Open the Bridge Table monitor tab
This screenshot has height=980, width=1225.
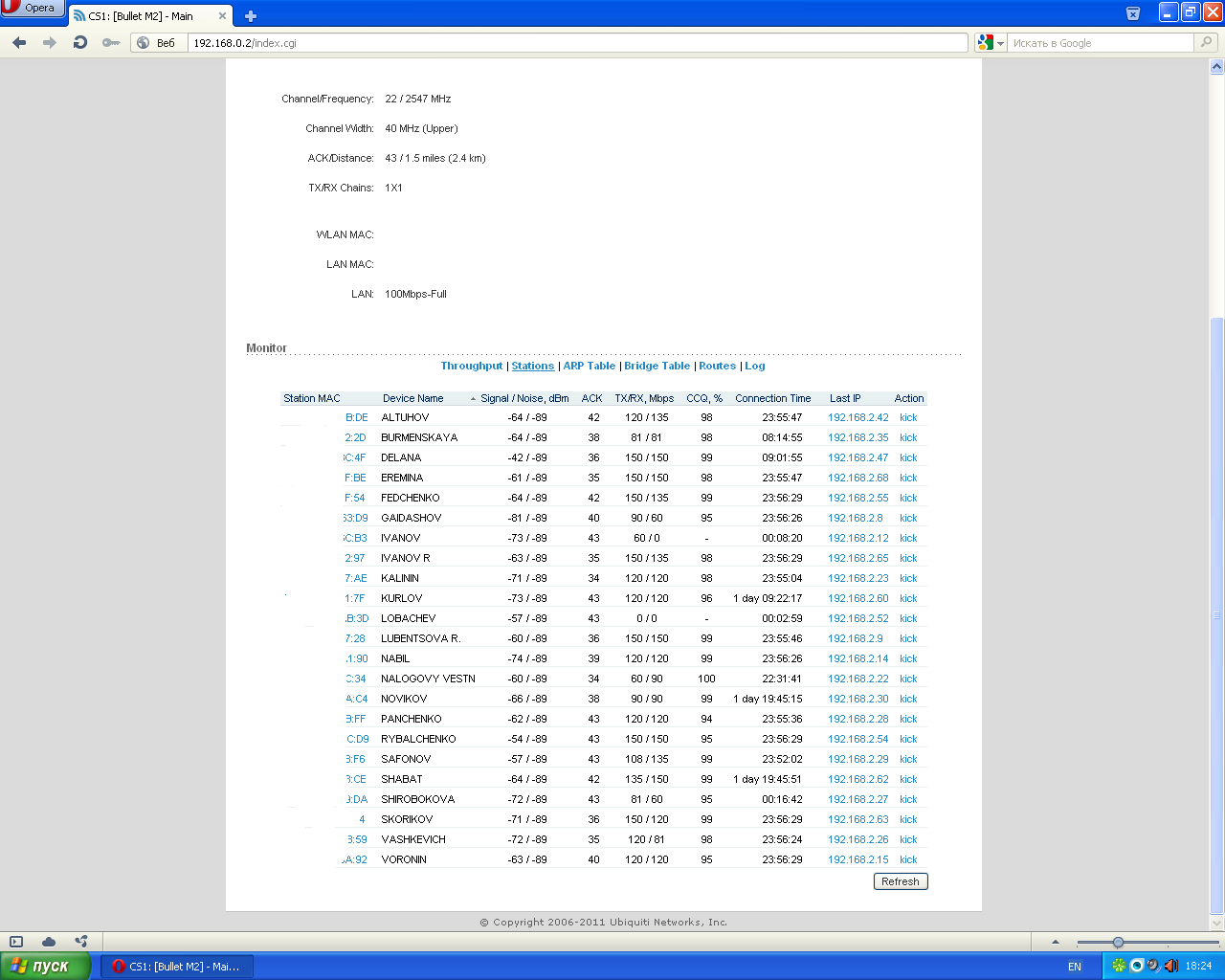coord(657,366)
